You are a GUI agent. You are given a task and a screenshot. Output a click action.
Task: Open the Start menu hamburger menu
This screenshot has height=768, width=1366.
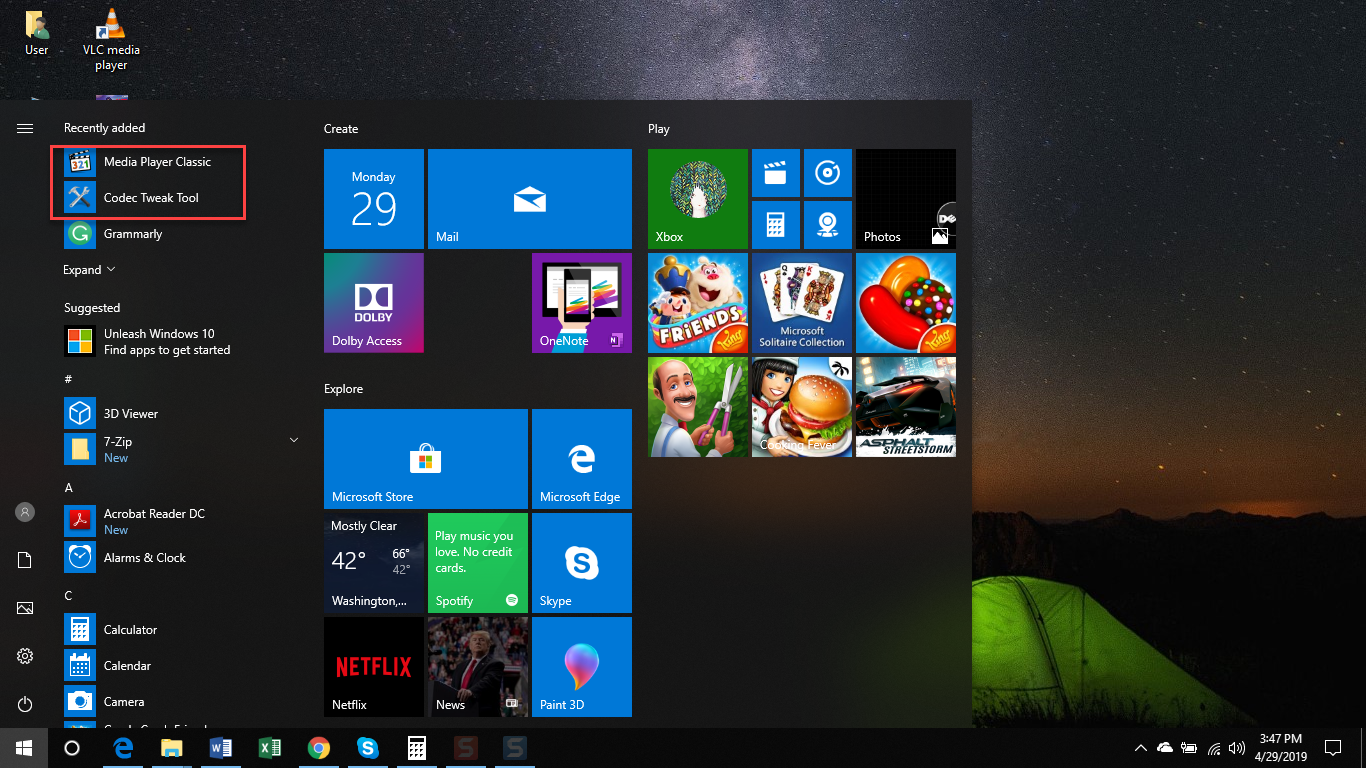[x=24, y=128]
